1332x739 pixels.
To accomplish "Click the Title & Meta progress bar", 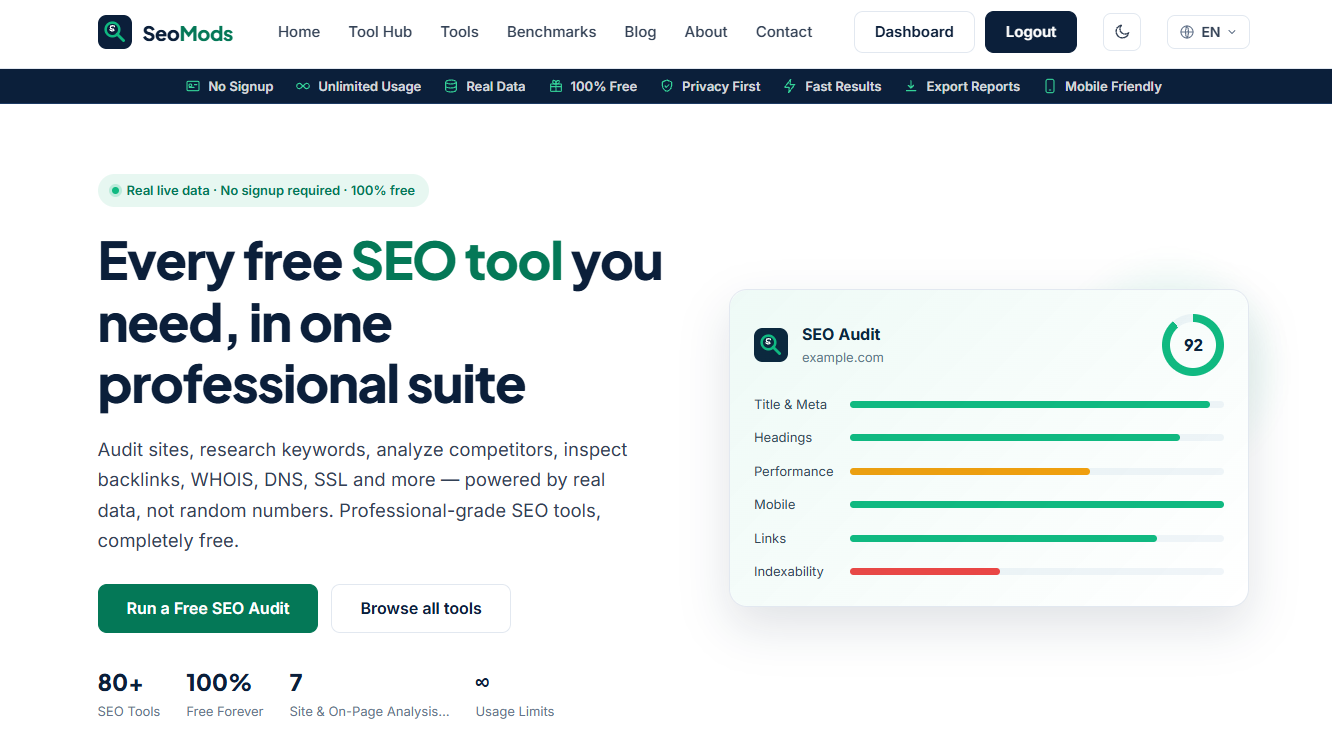I will (x=1037, y=404).
